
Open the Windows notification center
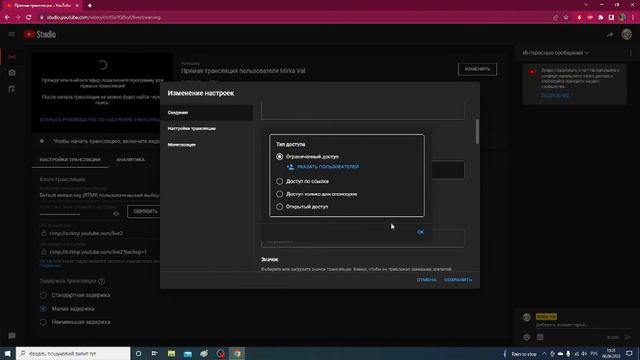click(629, 353)
